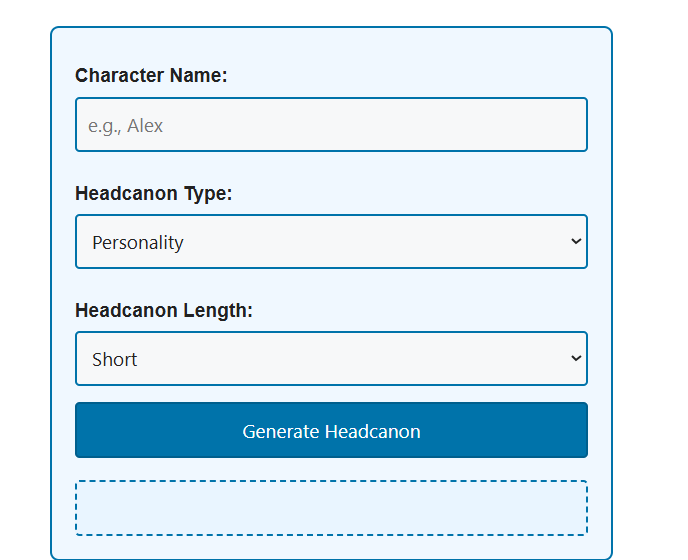Click the "Generate Headcanon" button text
The image size is (688, 560).
[331, 431]
